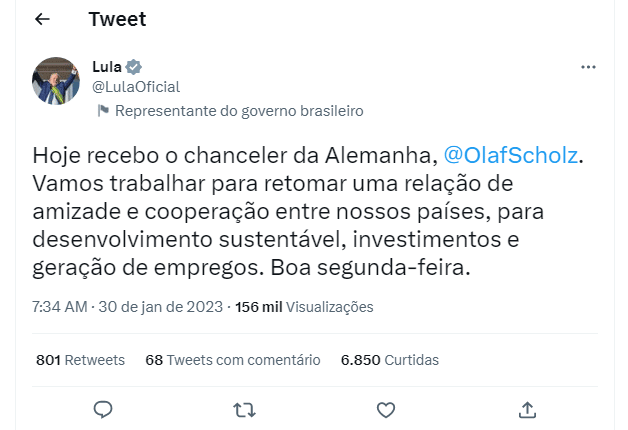Retweet this tweet using the arrows icon
The width and height of the screenshot is (628, 430).
243,409
